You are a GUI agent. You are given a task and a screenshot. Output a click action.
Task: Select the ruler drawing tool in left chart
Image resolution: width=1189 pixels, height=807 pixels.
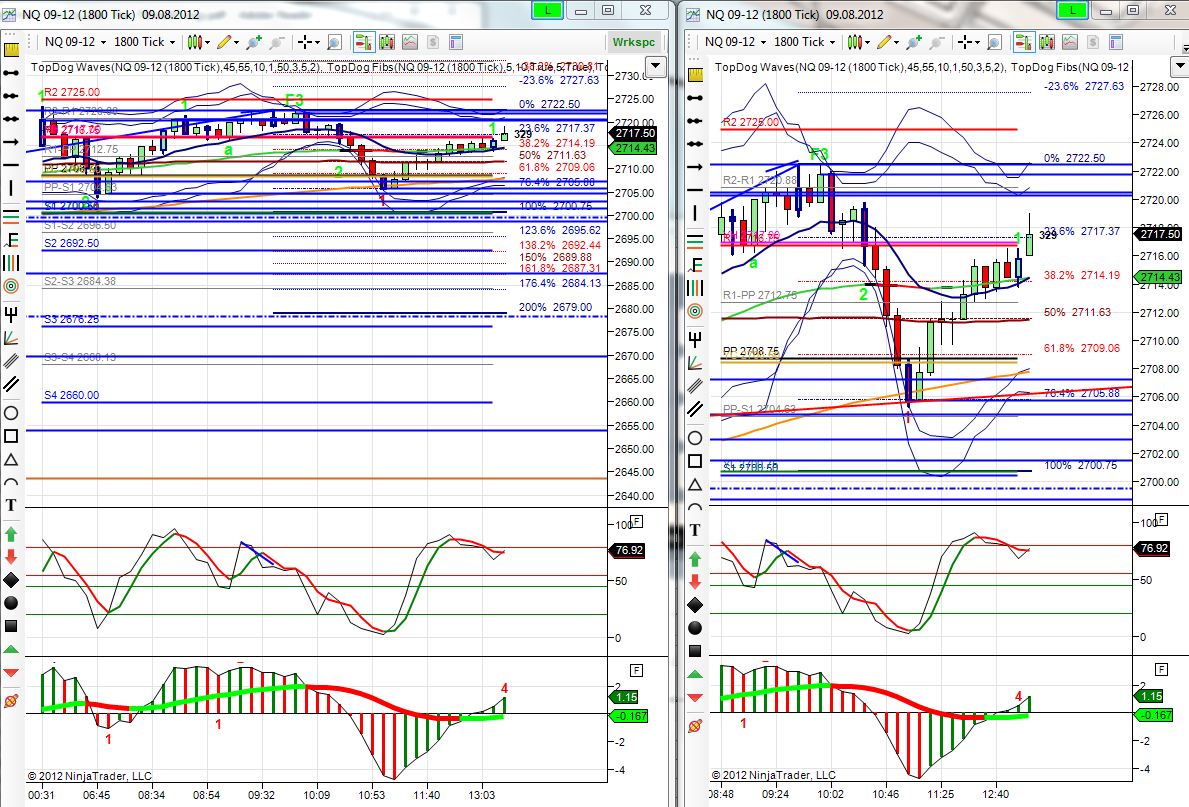[x=11, y=51]
